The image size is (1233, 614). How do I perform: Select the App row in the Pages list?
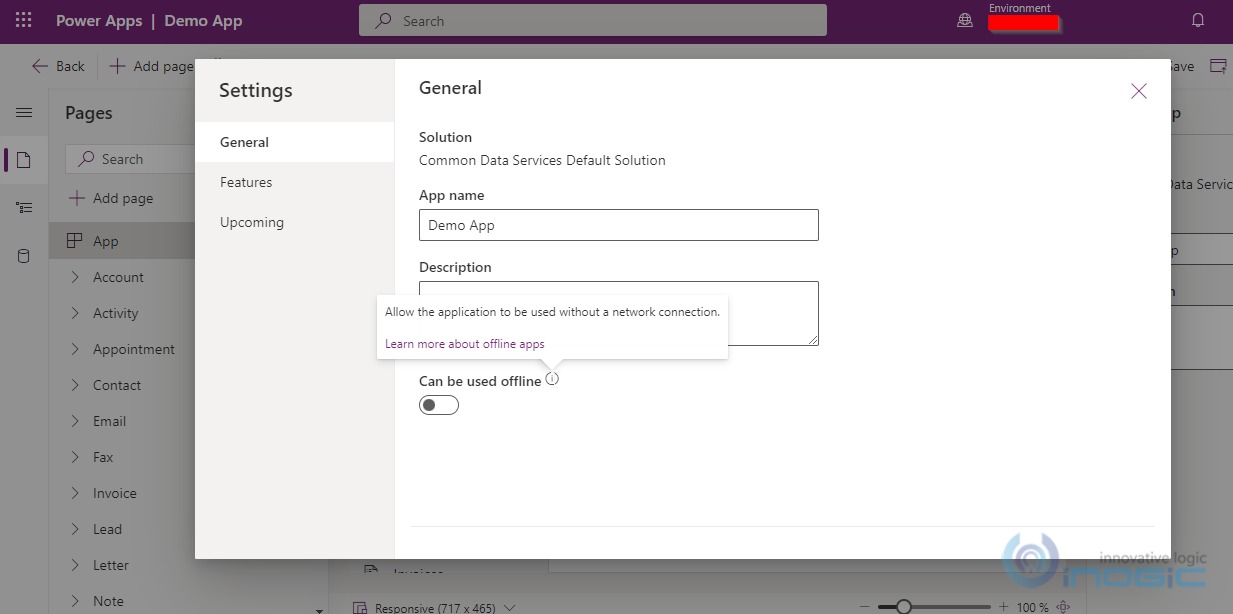(122, 241)
